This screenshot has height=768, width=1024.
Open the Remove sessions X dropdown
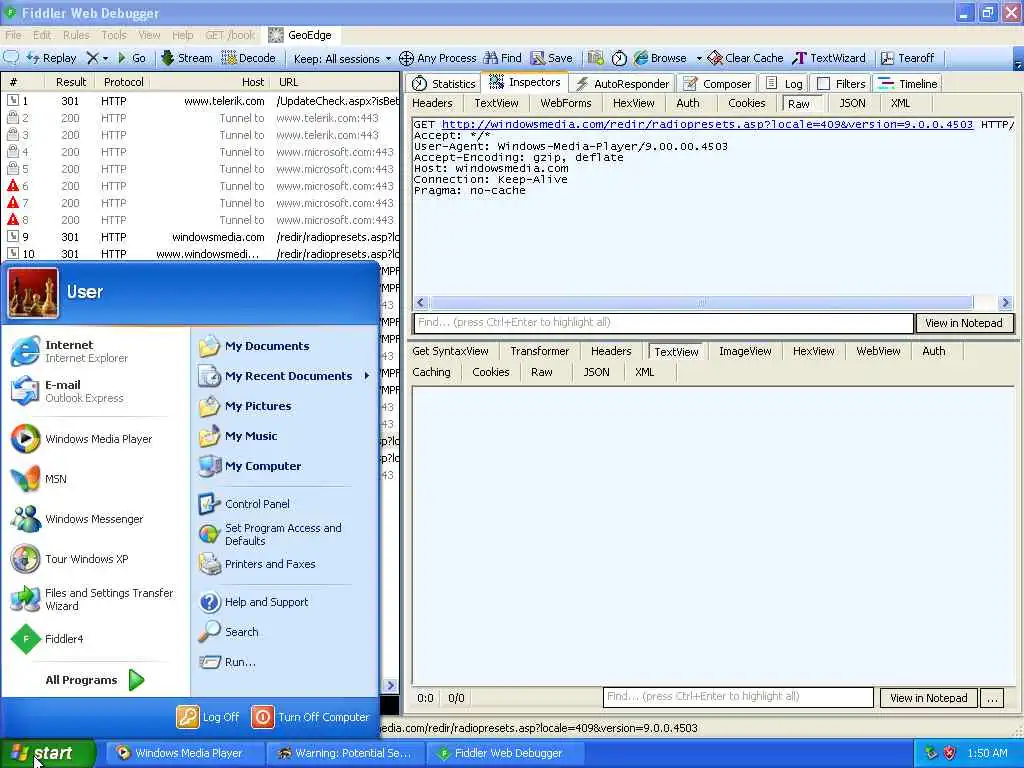[97, 58]
